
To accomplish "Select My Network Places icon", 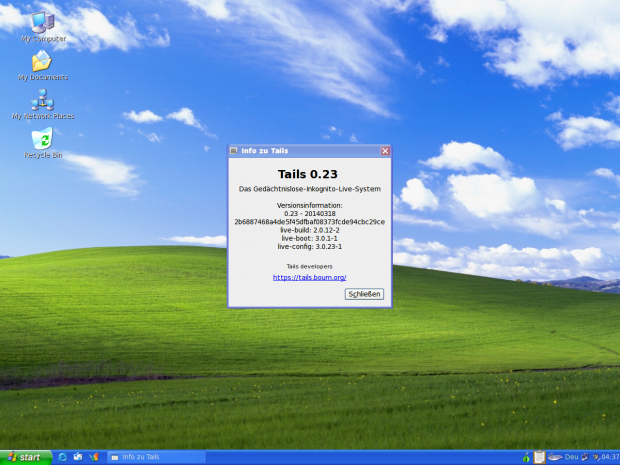I will (43, 104).
